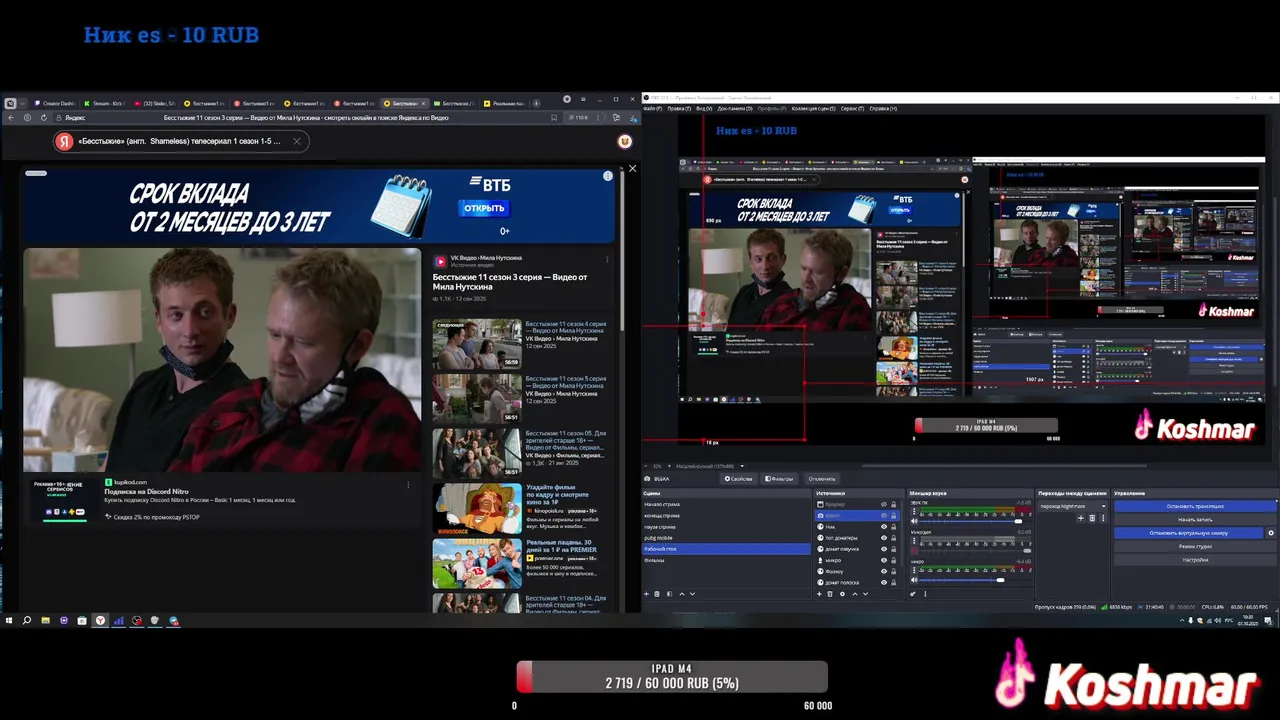Unmute the Микрофон audio channel
1280x720 pixels.
914,551
